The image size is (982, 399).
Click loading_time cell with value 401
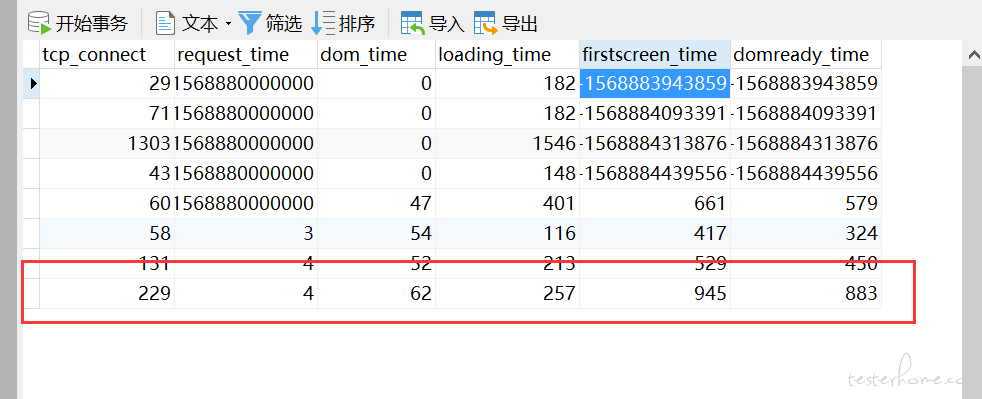coord(507,204)
